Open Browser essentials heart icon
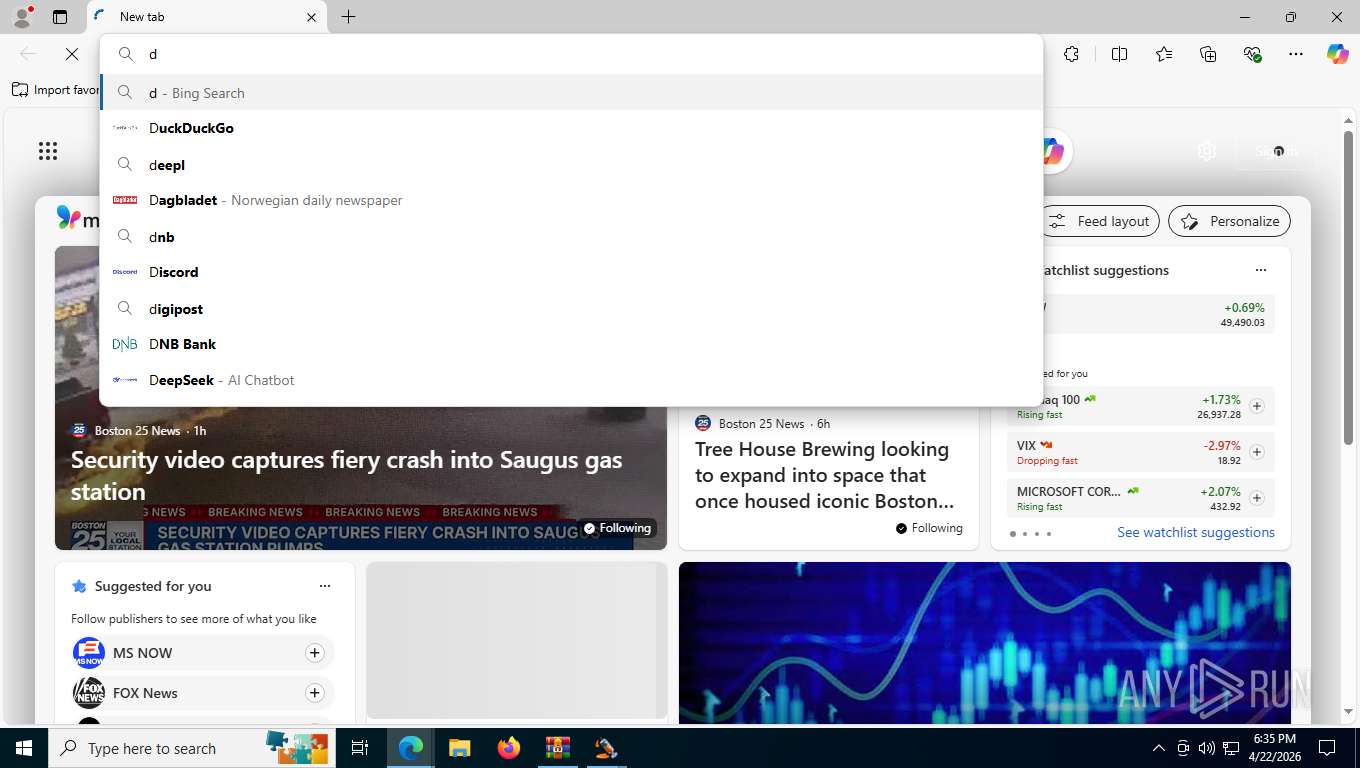Viewport: 1360px width, 768px height. click(1252, 54)
